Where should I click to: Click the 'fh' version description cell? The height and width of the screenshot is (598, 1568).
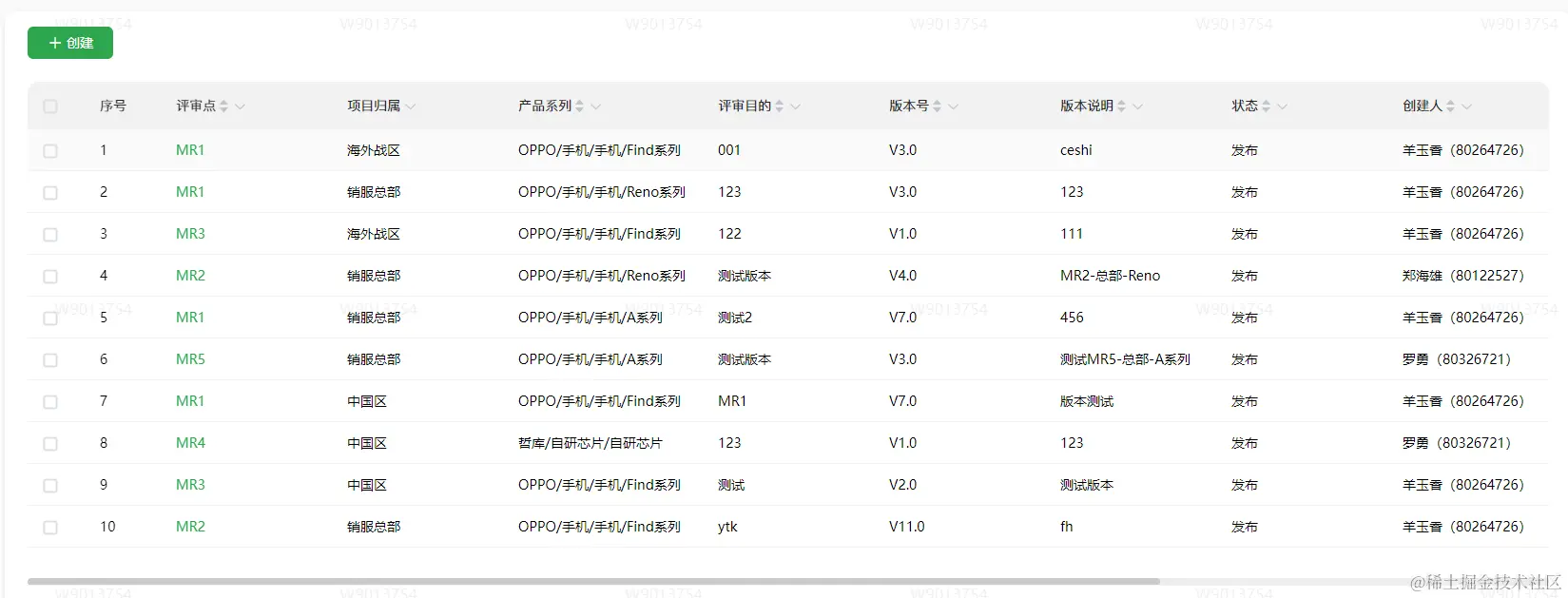click(1067, 527)
